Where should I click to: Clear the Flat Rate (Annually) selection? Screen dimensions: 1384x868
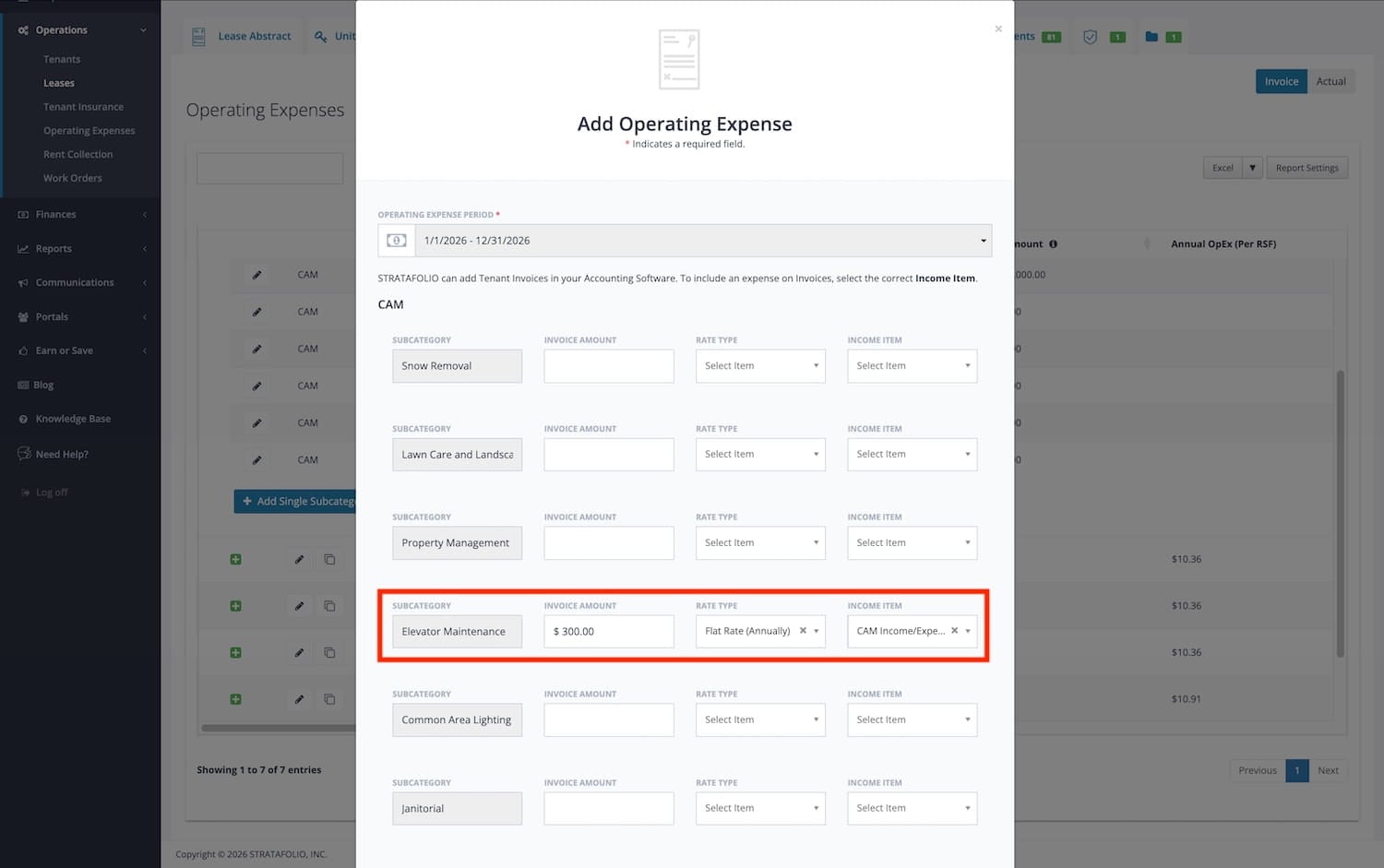[803, 631]
